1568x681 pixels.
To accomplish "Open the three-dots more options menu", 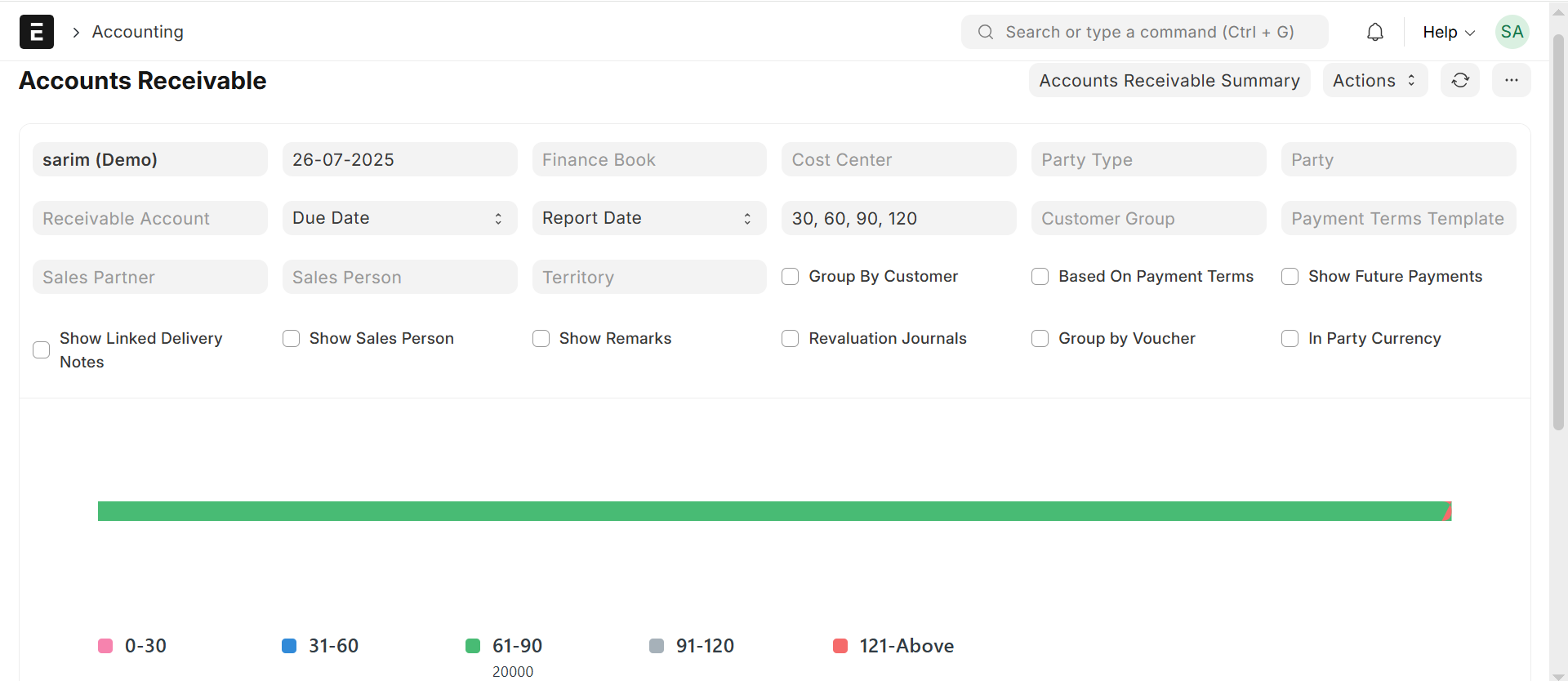I will point(1512,80).
